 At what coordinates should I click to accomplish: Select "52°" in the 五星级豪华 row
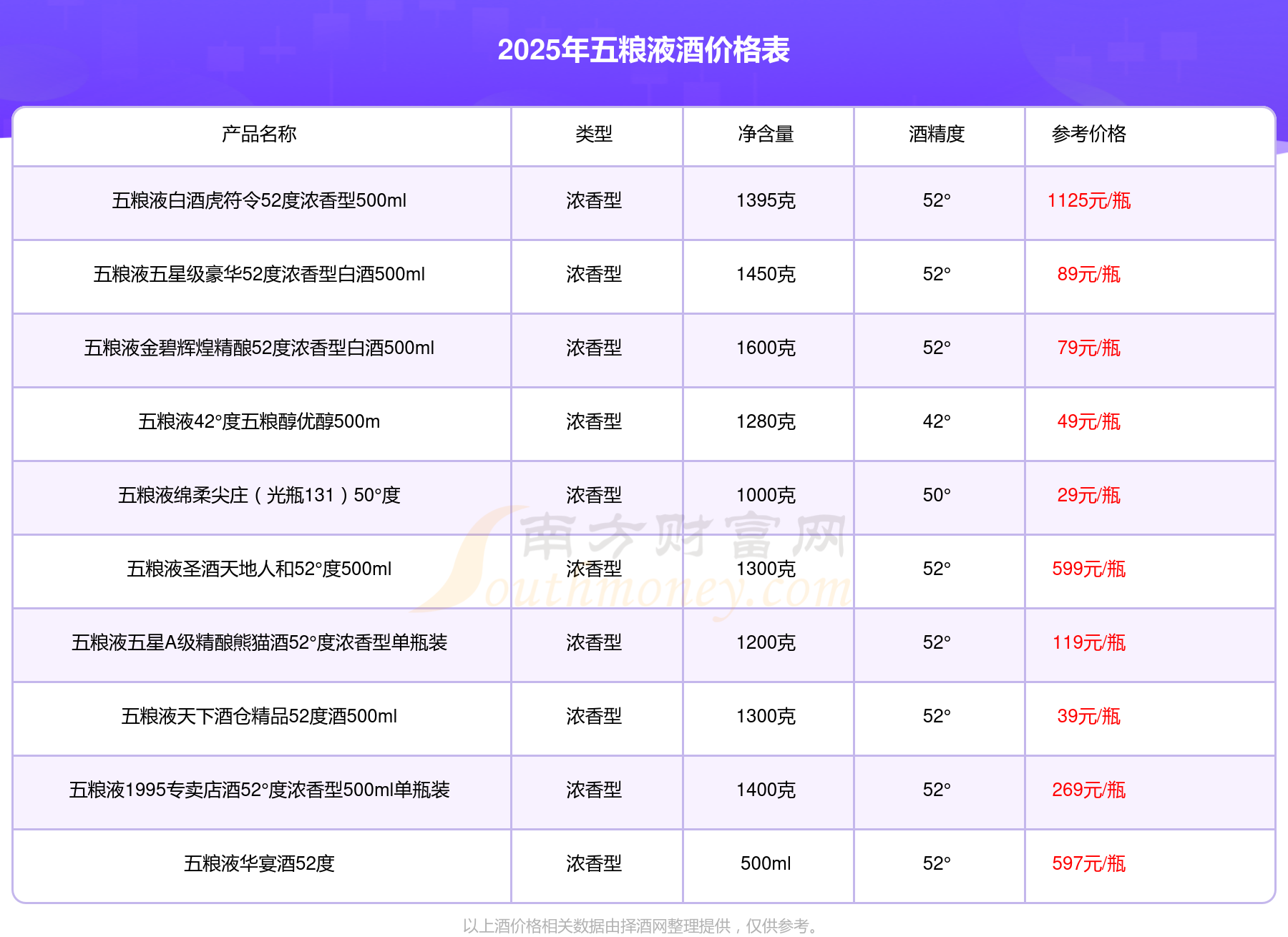point(937,274)
